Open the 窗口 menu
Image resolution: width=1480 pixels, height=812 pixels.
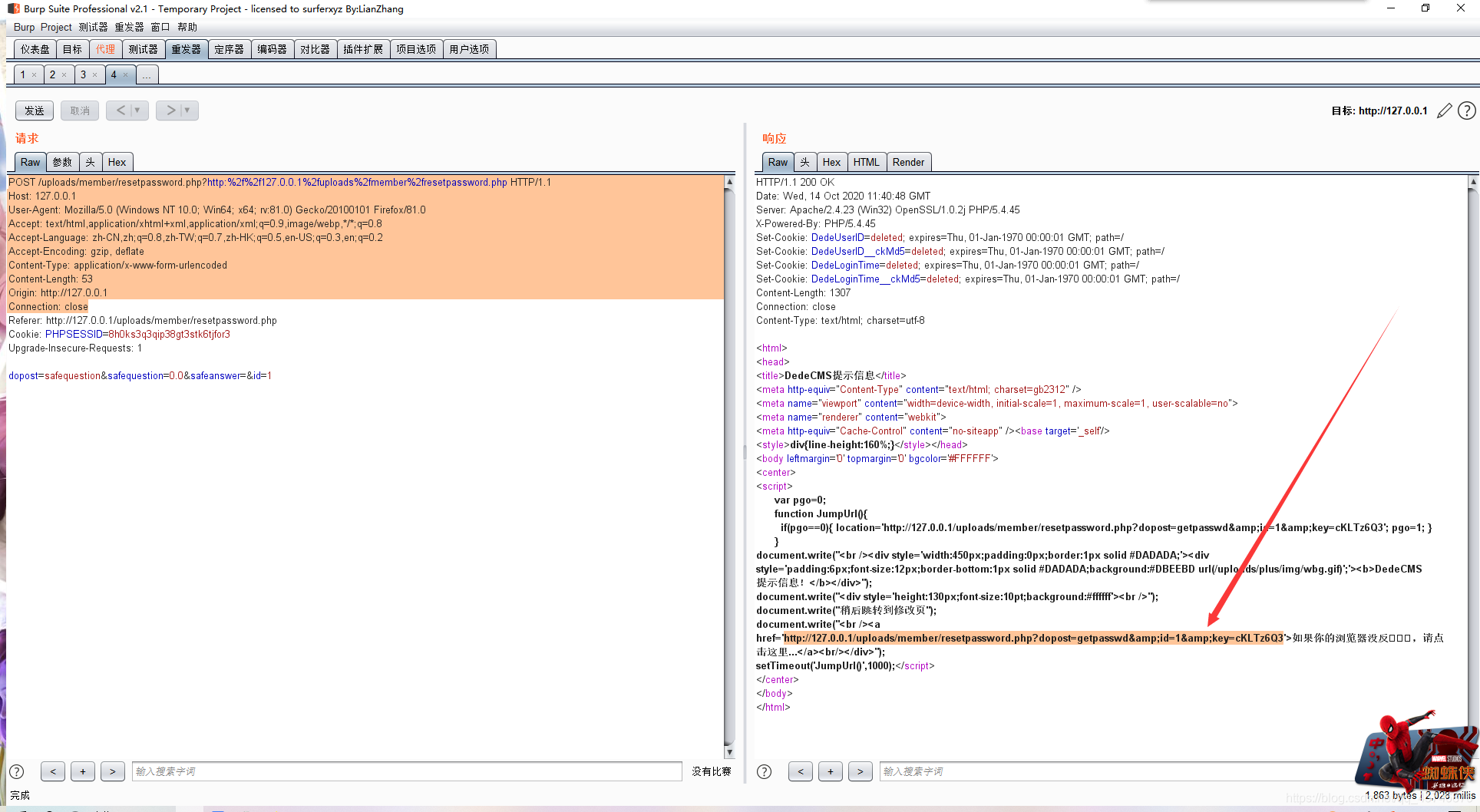[x=160, y=27]
